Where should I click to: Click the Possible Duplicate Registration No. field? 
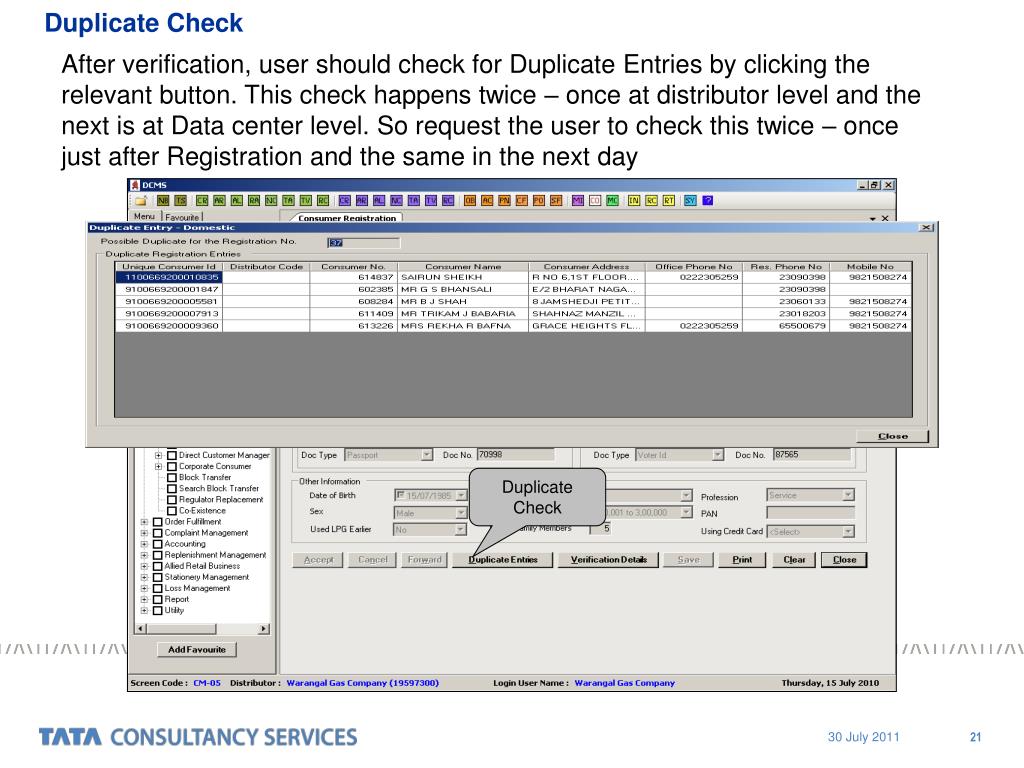[x=363, y=243]
